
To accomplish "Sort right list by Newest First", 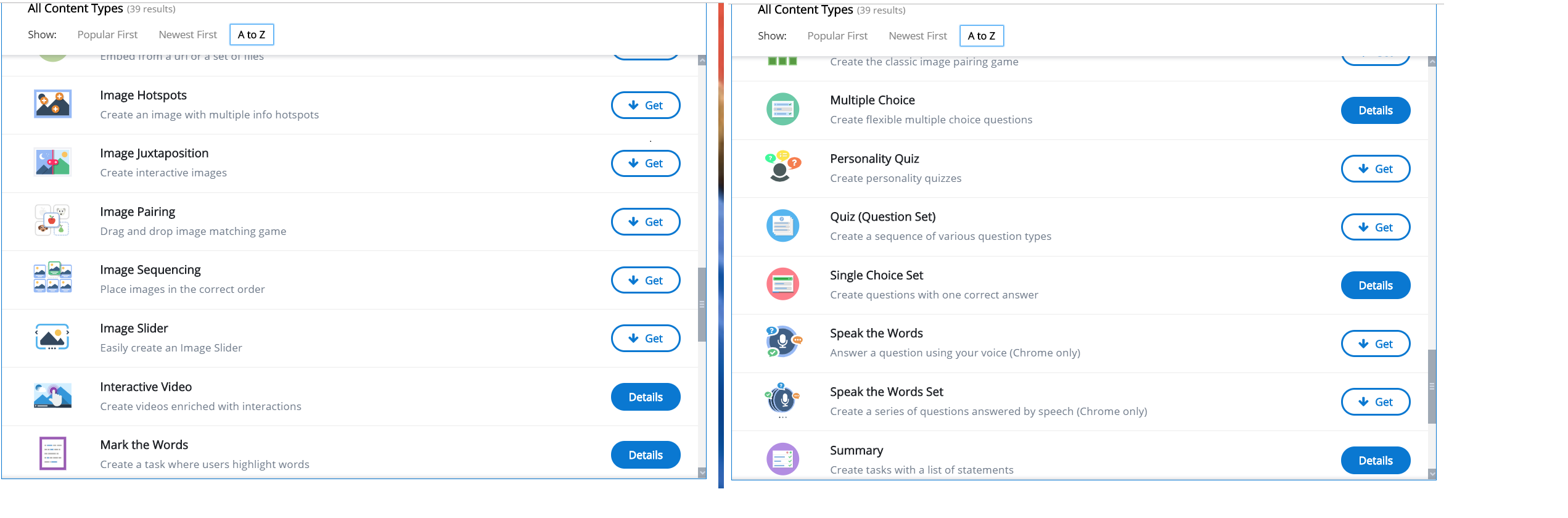I will (x=917, y=36).
